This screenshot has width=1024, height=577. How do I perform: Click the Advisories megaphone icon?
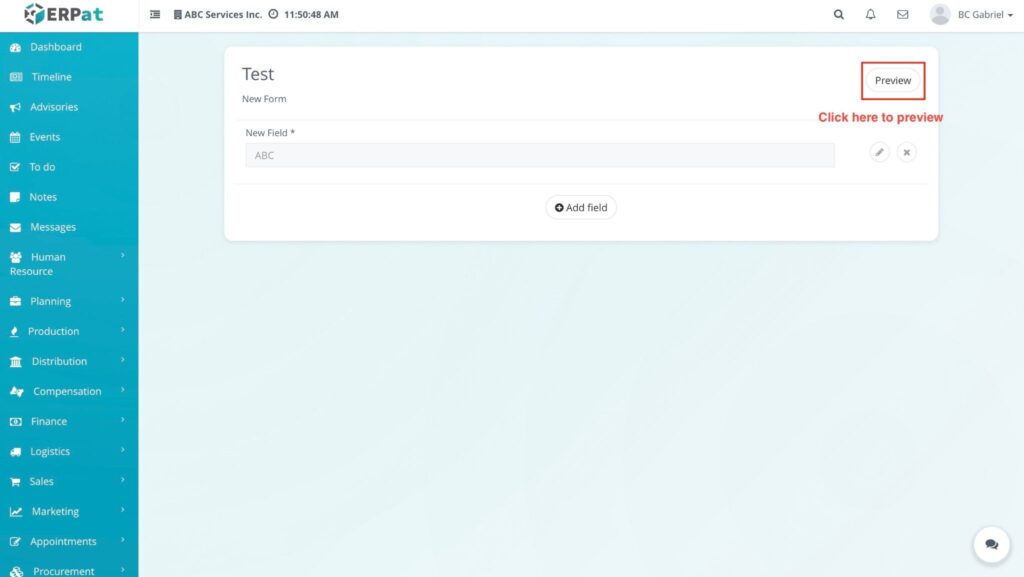tap(16, 107)
